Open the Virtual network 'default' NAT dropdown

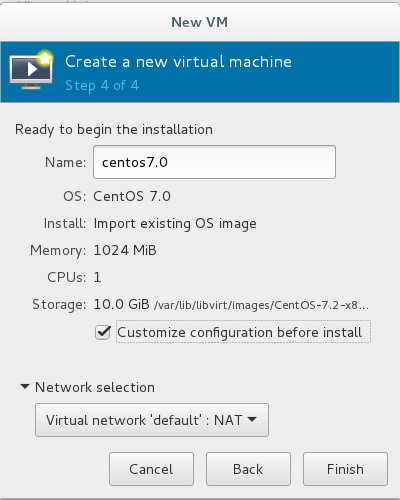click(152, 420)
